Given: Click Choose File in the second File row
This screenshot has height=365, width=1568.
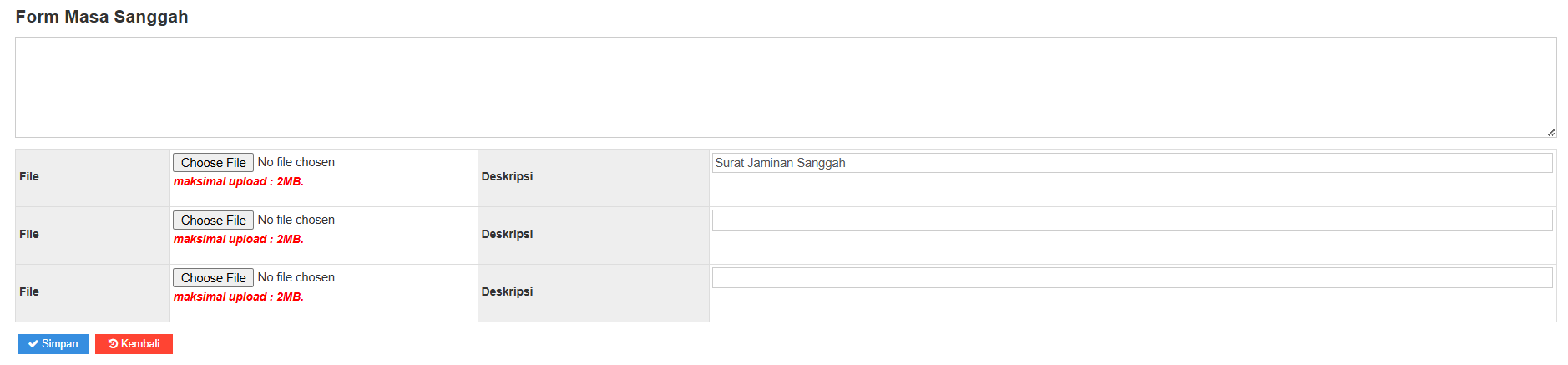Looking at the screenshot, I should tap(213, 221).
